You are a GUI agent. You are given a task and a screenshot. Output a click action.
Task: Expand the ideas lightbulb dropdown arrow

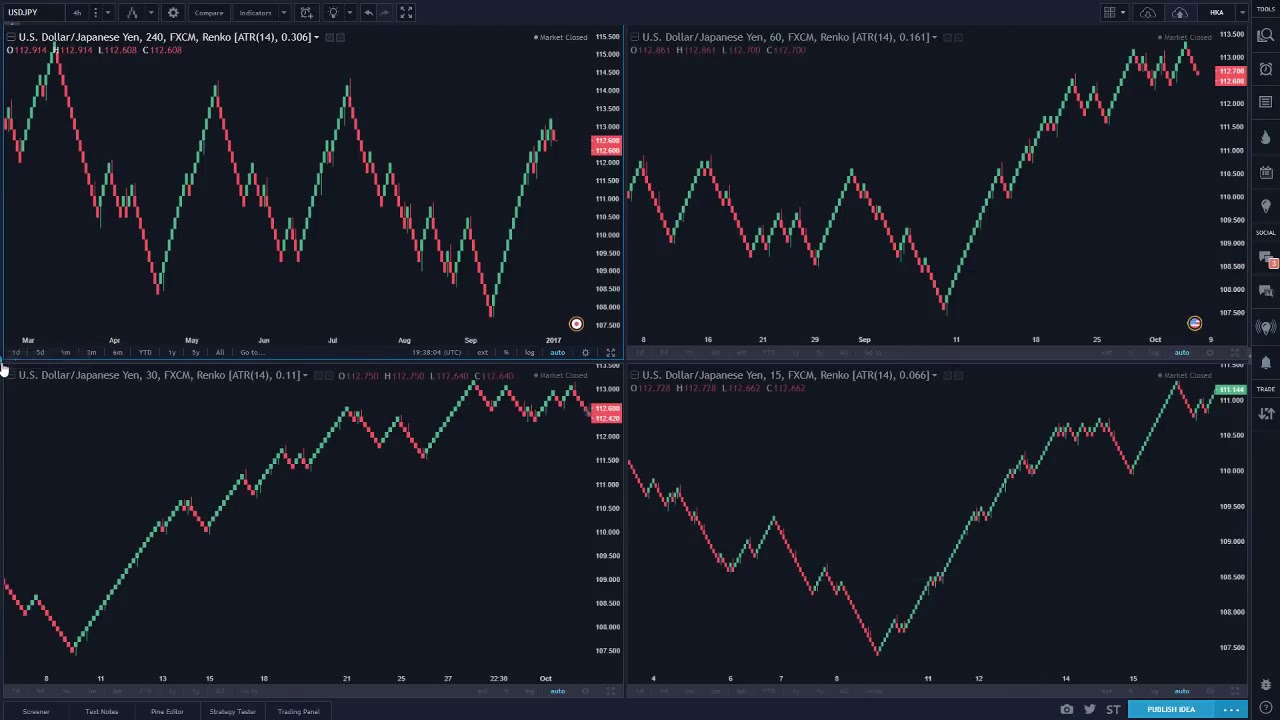pos(349,13)
